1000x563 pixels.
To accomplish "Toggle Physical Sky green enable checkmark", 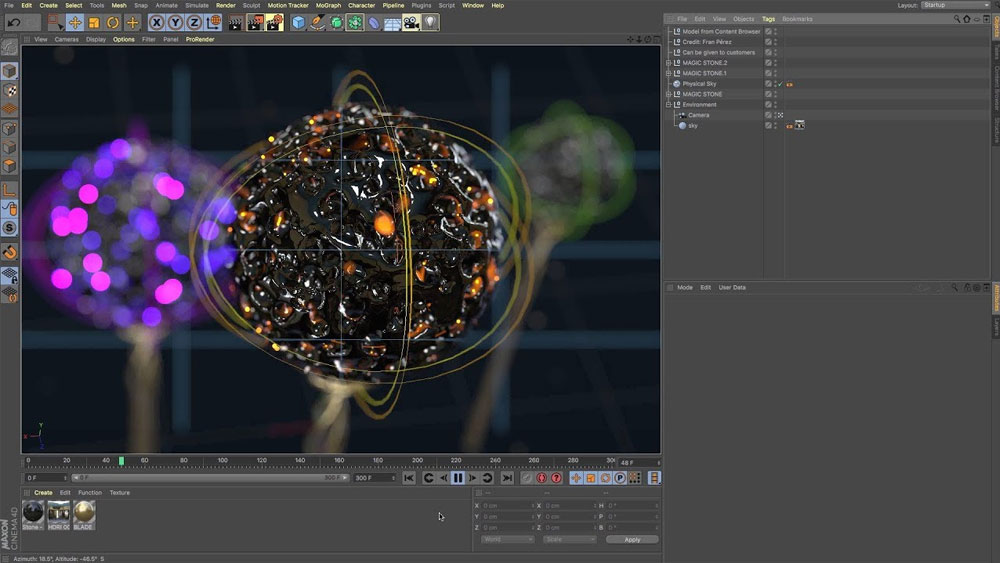I will coord(779,84).
